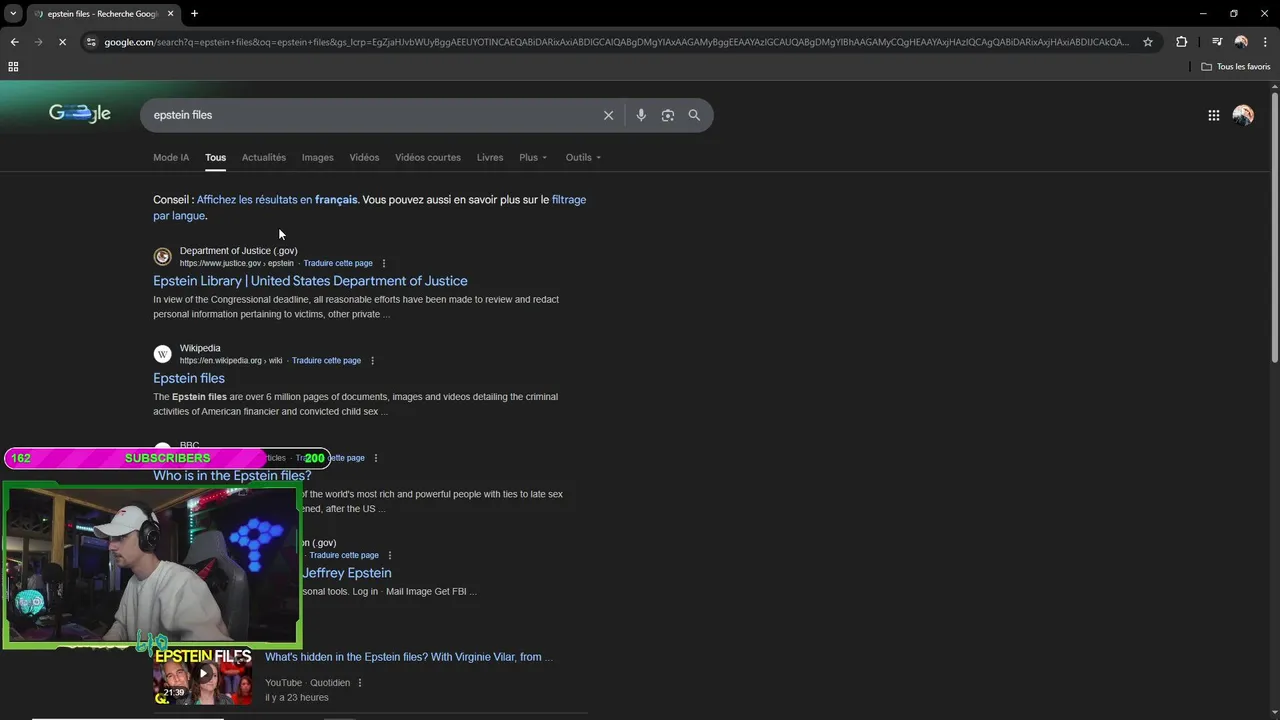Screen dimensions: 1280x720
Task: Expand the Plus dropdown
Action: [533, 157]
